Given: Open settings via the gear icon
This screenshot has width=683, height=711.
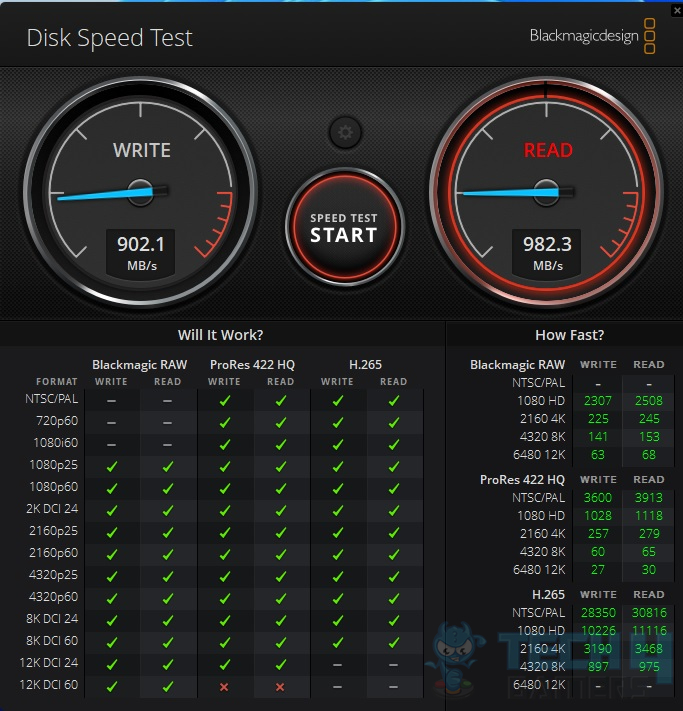Looking at the screenshot, I should click(x=345, y=133).
